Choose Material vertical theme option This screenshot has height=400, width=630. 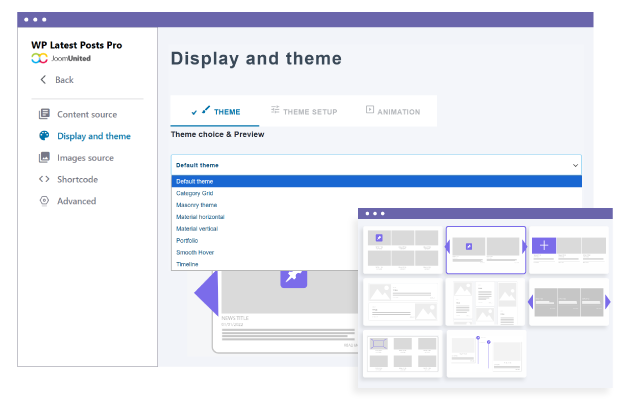tap(197, 229)
